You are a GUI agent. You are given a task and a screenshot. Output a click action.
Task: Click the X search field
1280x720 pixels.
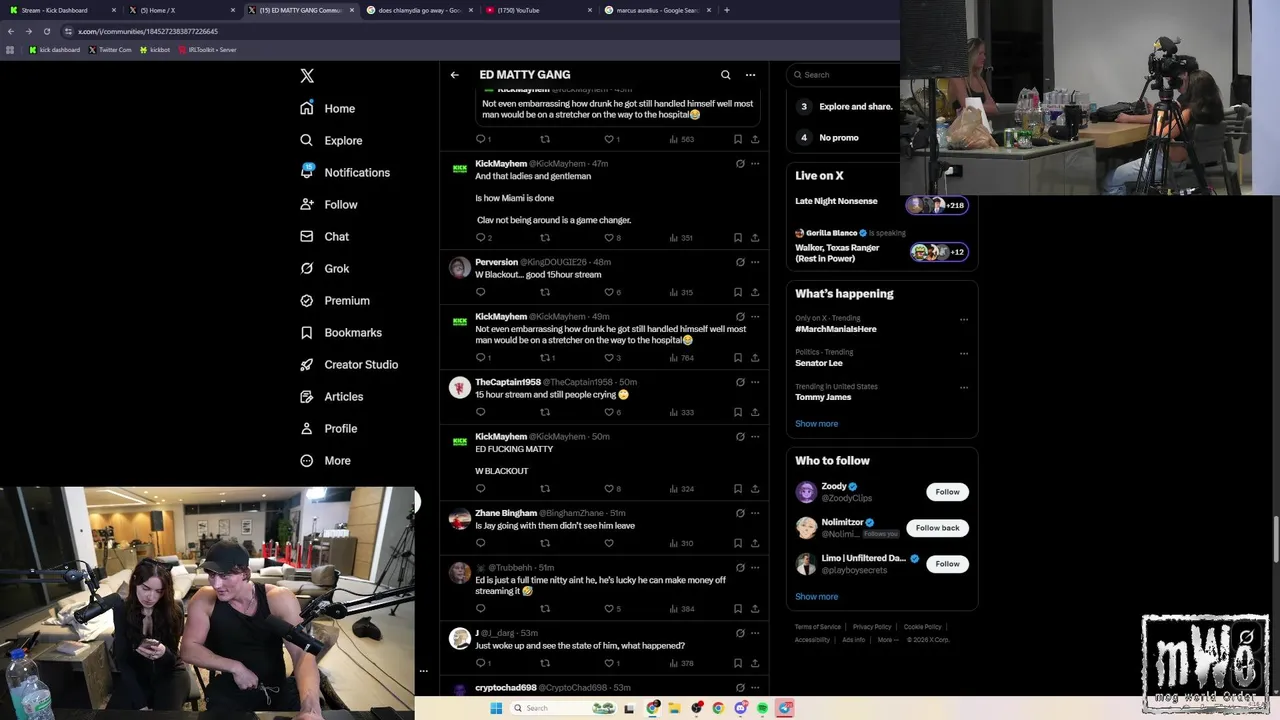pos(845,75)
